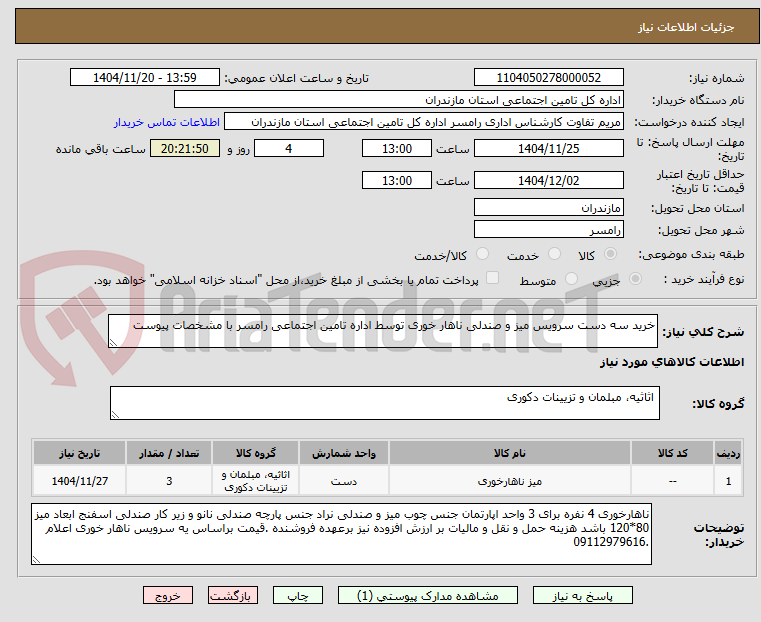This screenshot has width=761, height=622.
Task: Click the گروه کالا textbox اثاثیه، مبلمان
Action: [x=384, y=403]
